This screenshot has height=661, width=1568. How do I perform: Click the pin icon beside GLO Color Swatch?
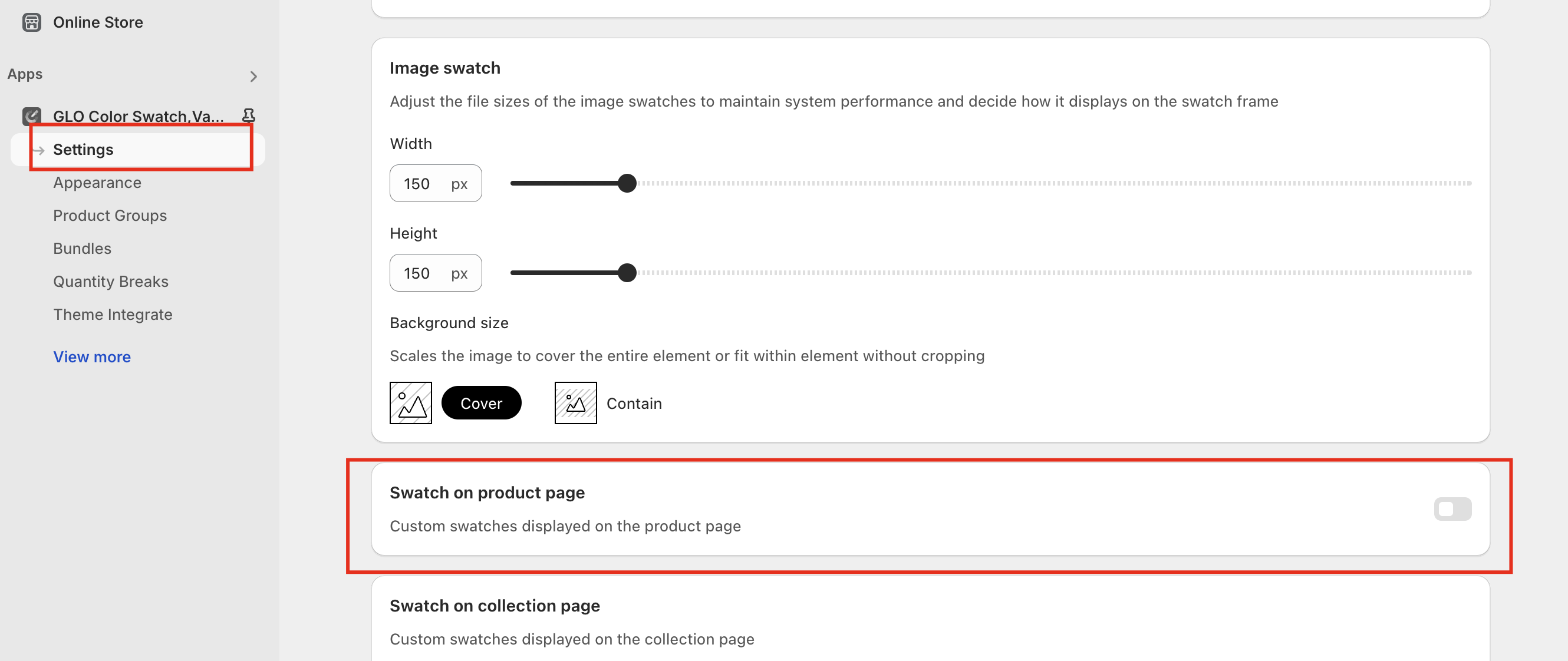click(x=248, y=115)
